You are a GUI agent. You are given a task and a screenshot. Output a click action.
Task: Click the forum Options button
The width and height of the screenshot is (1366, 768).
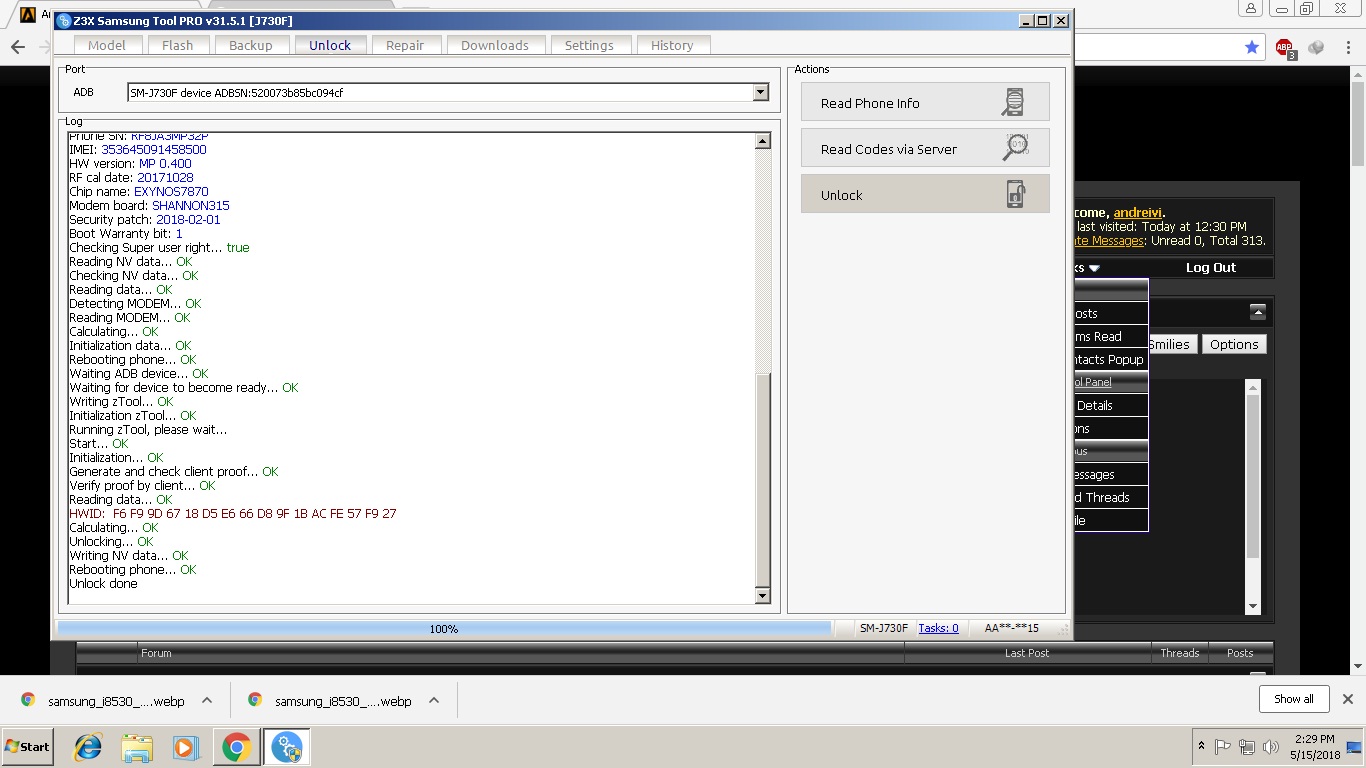1234,344
